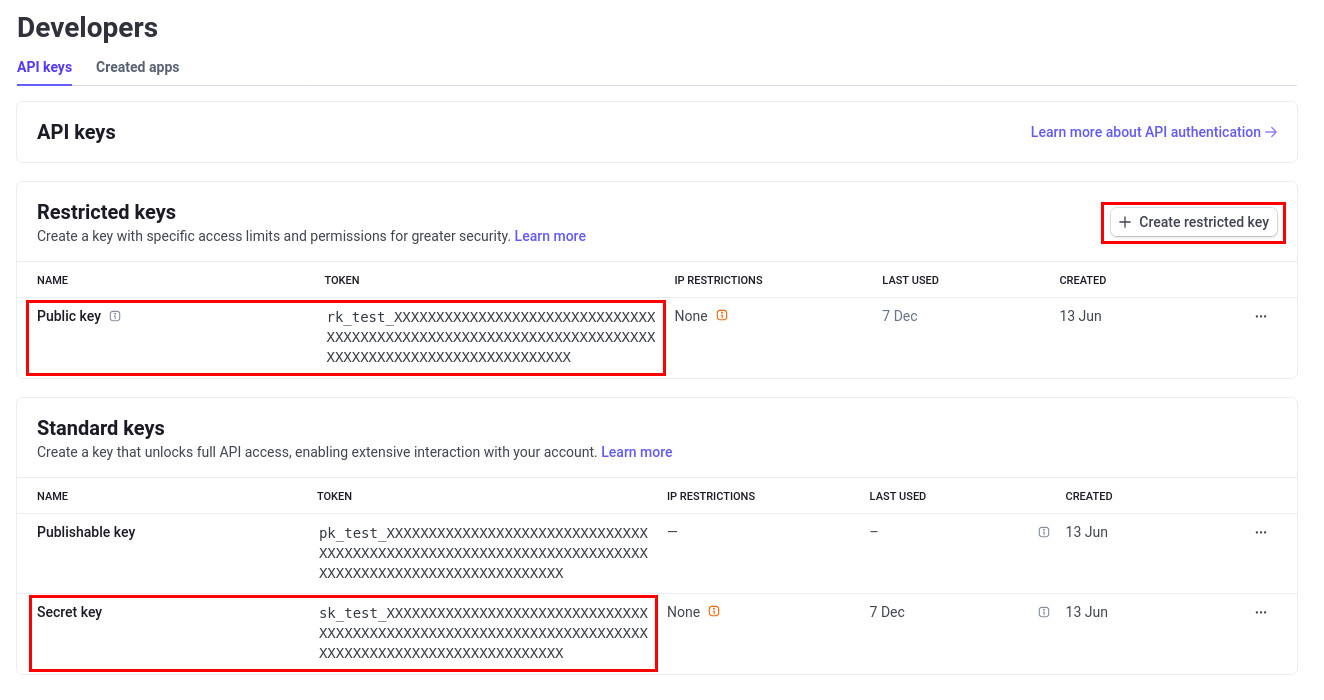Click the info icon next to Public key
Viewport: 1324px width, 700px height.
point(115,315)
